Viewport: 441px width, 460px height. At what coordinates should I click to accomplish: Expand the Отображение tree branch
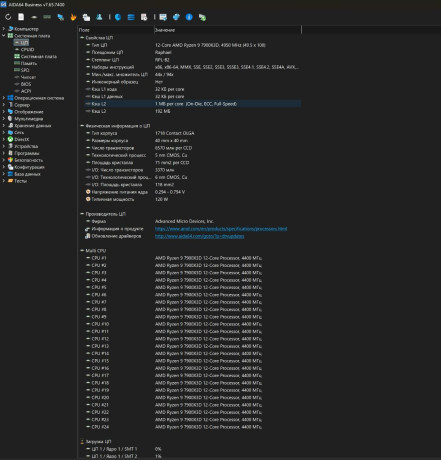click(x=4, y=112)
